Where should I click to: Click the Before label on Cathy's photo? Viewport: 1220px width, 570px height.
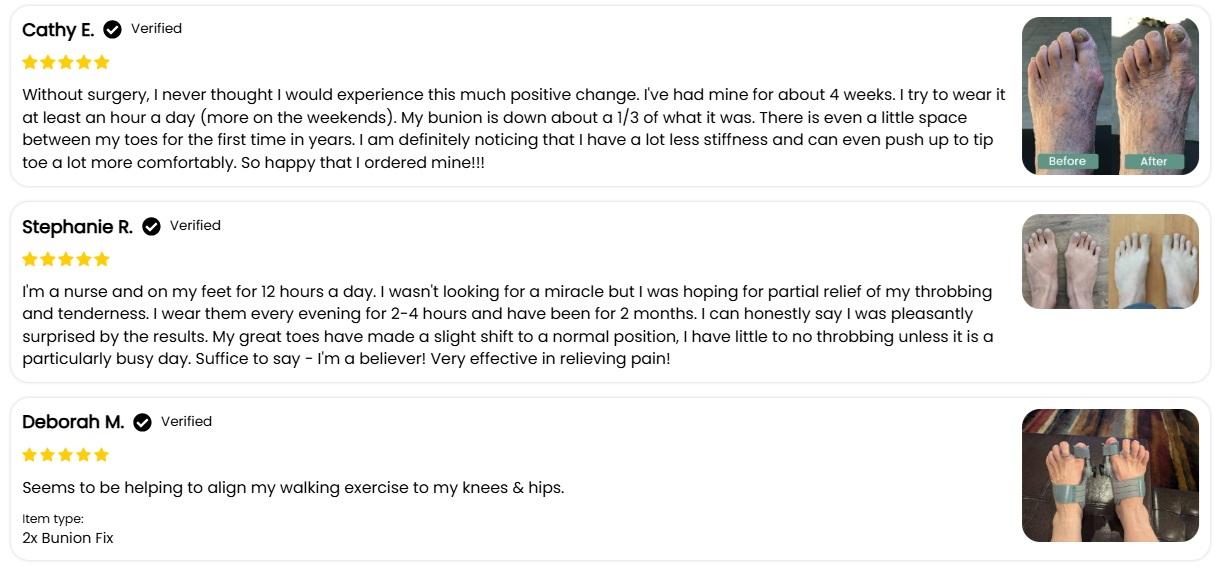[1067, 161]
